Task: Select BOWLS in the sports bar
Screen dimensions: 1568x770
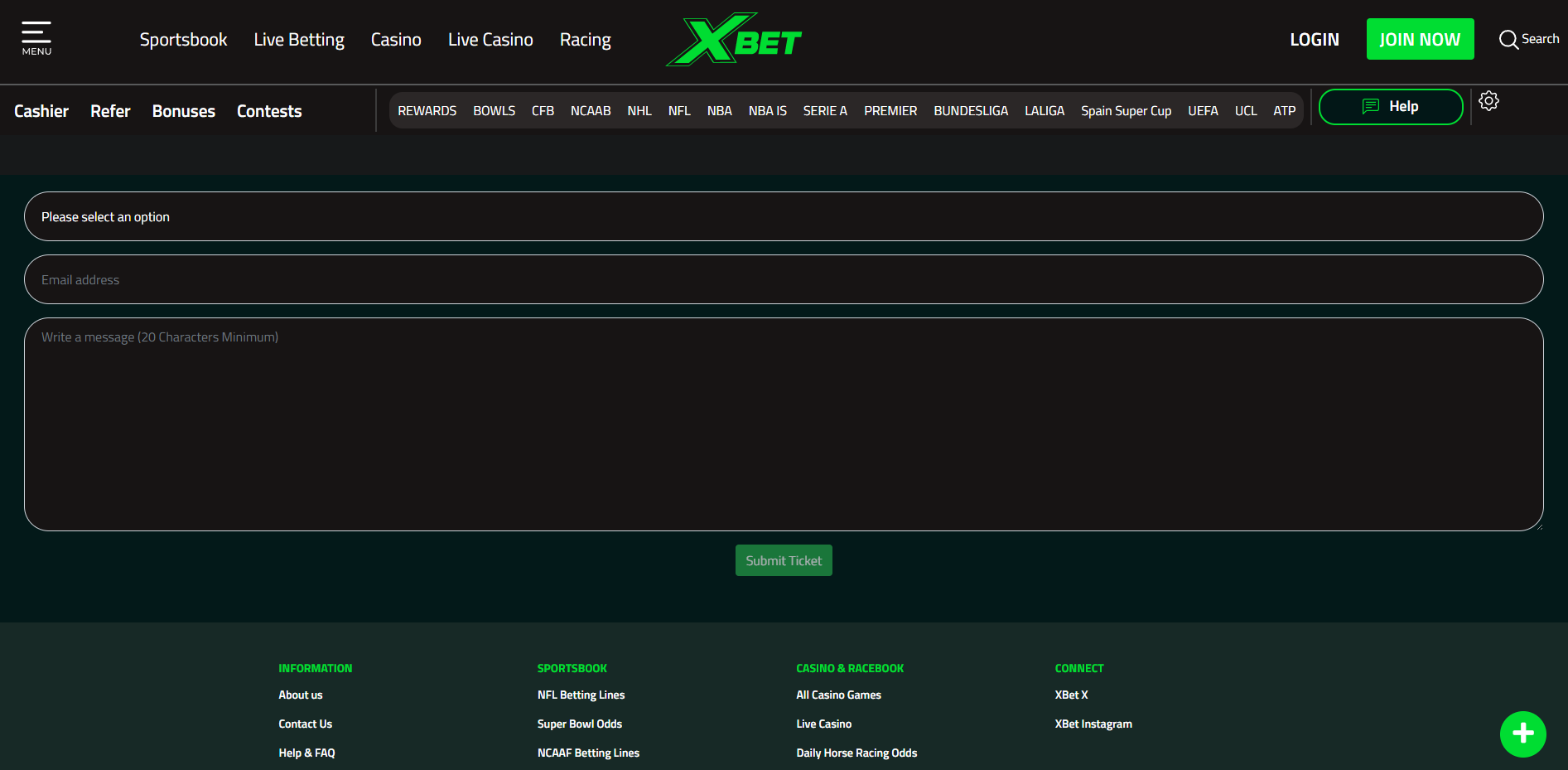Action: [494, 110]
